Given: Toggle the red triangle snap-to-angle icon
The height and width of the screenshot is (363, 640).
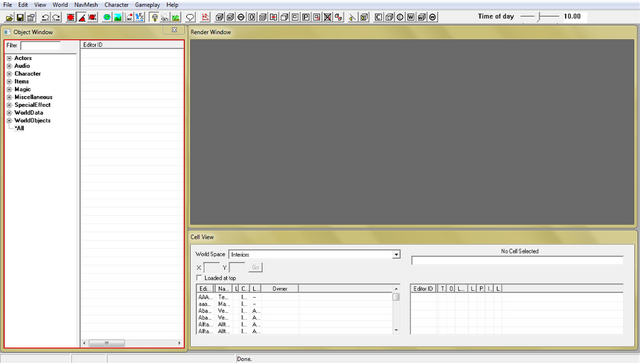Looking at the screenshot, I should [82, 17].
